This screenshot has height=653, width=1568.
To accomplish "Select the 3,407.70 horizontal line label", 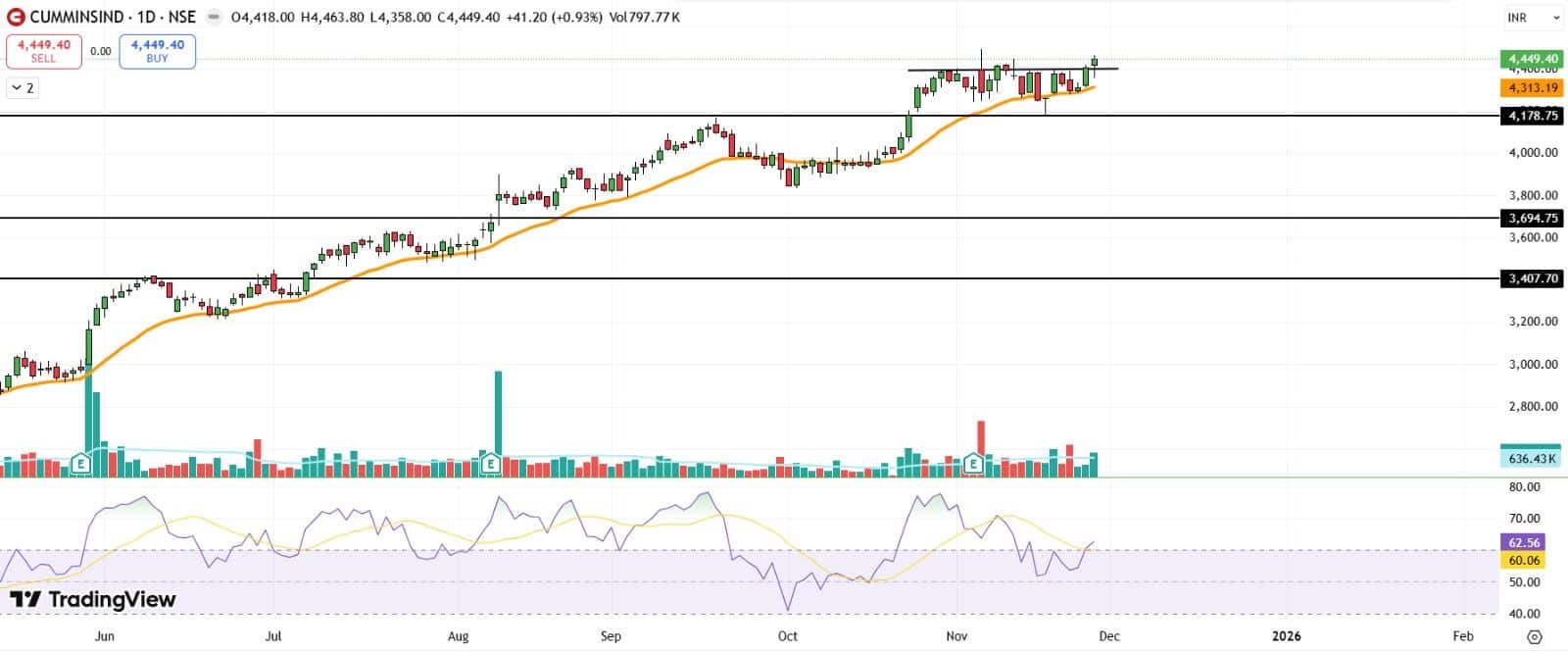I will pos(1533,279).
